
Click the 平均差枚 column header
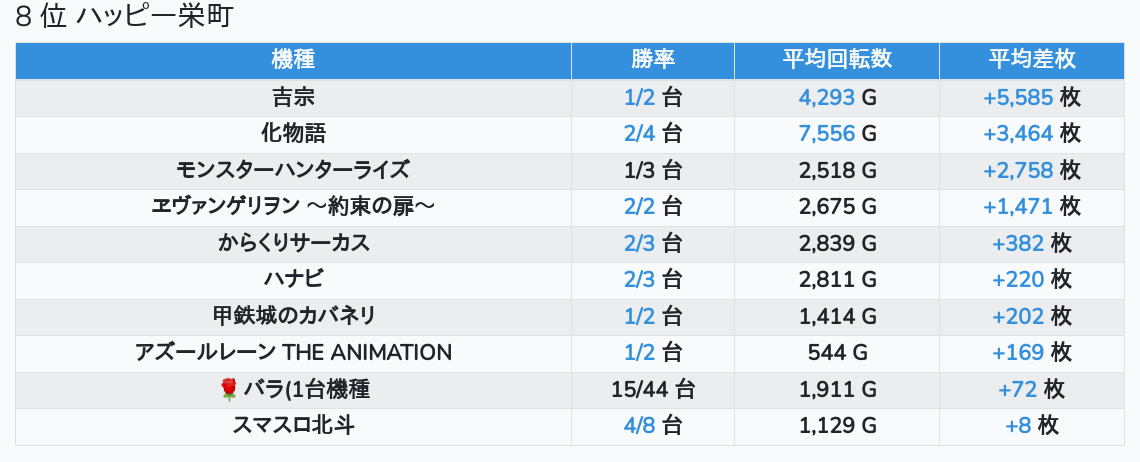pos(1031,59)
